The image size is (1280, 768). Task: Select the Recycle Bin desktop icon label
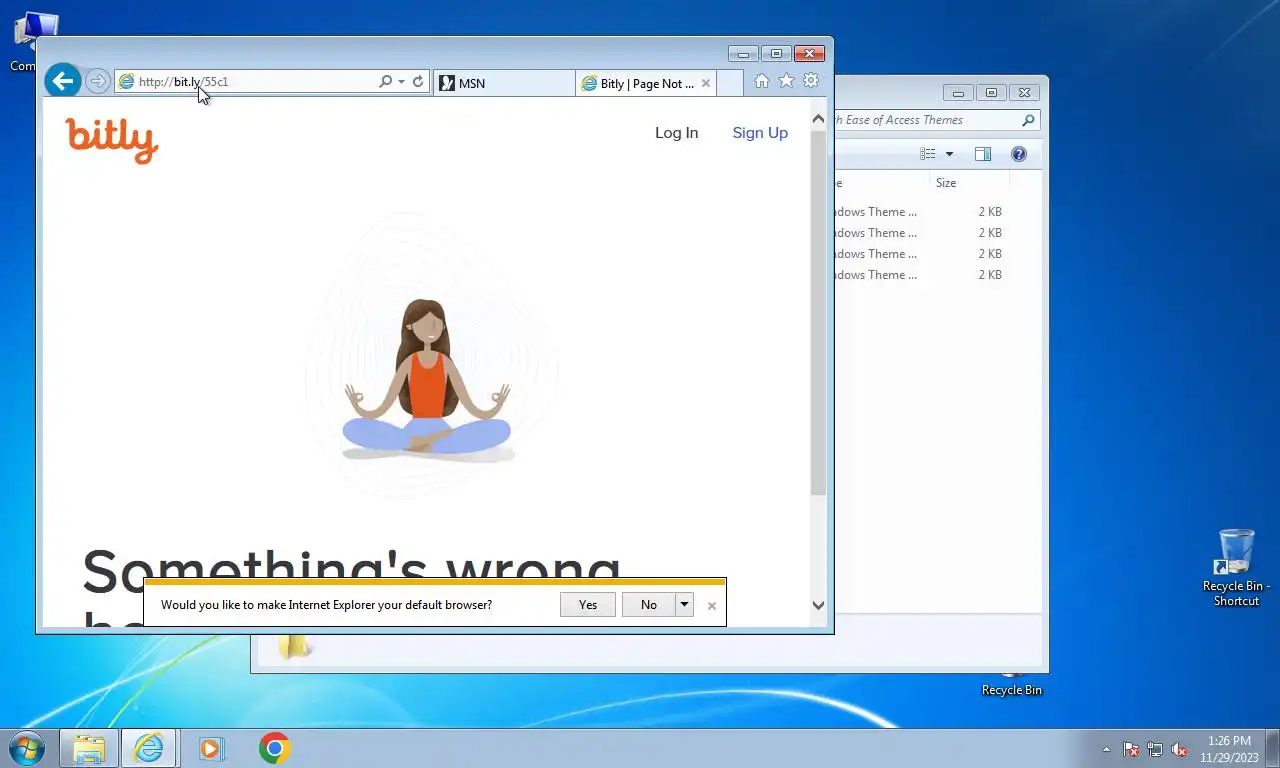[x=1011, y=690]
